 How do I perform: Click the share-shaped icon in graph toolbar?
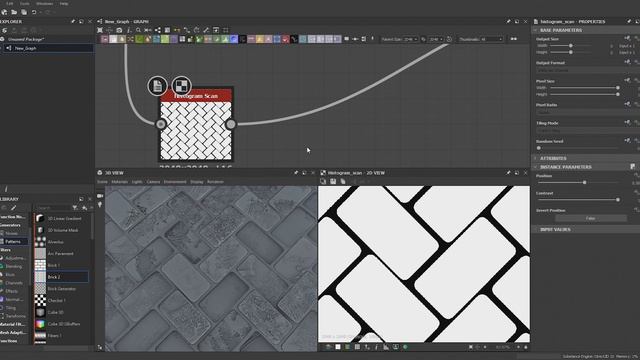158,30
